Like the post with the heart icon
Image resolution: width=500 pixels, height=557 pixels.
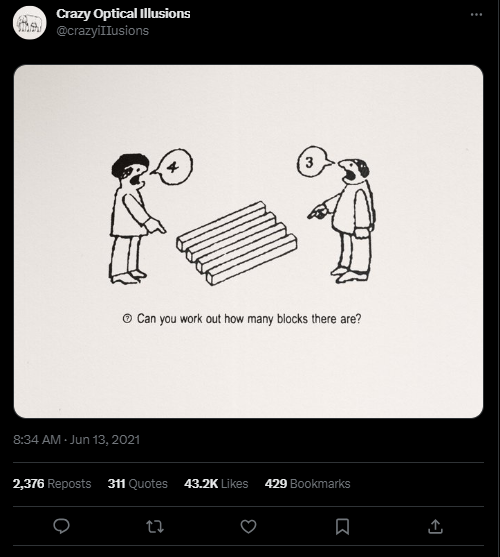(248, 526)
